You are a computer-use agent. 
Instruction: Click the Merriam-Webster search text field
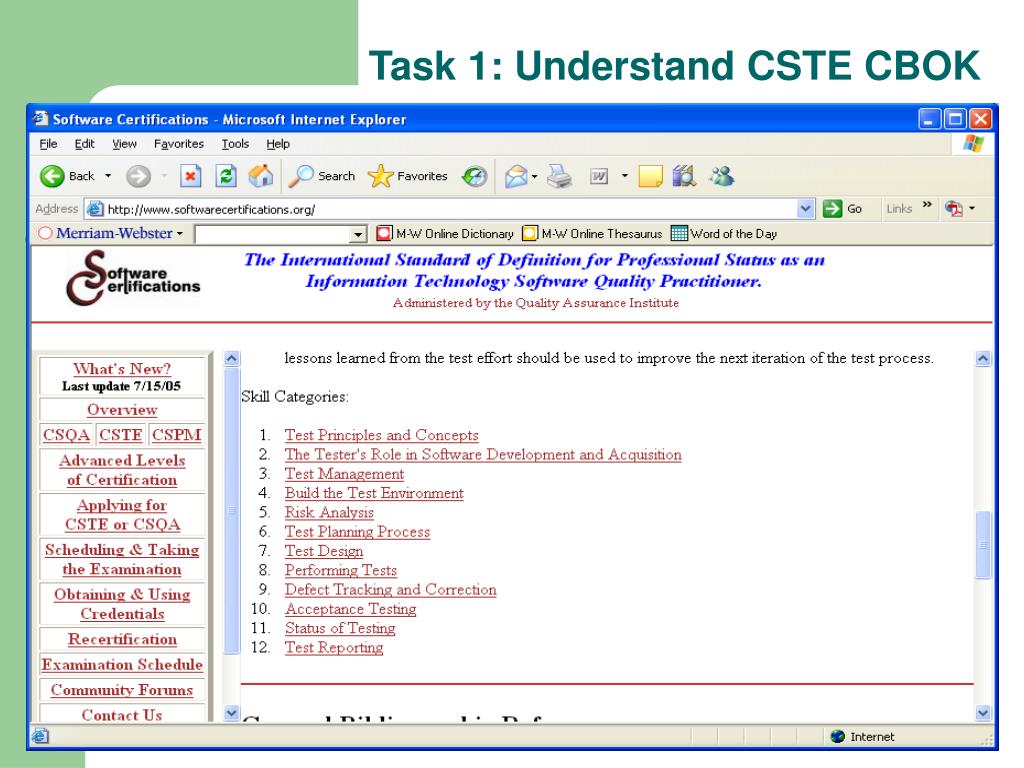click(x=273, y=234)
